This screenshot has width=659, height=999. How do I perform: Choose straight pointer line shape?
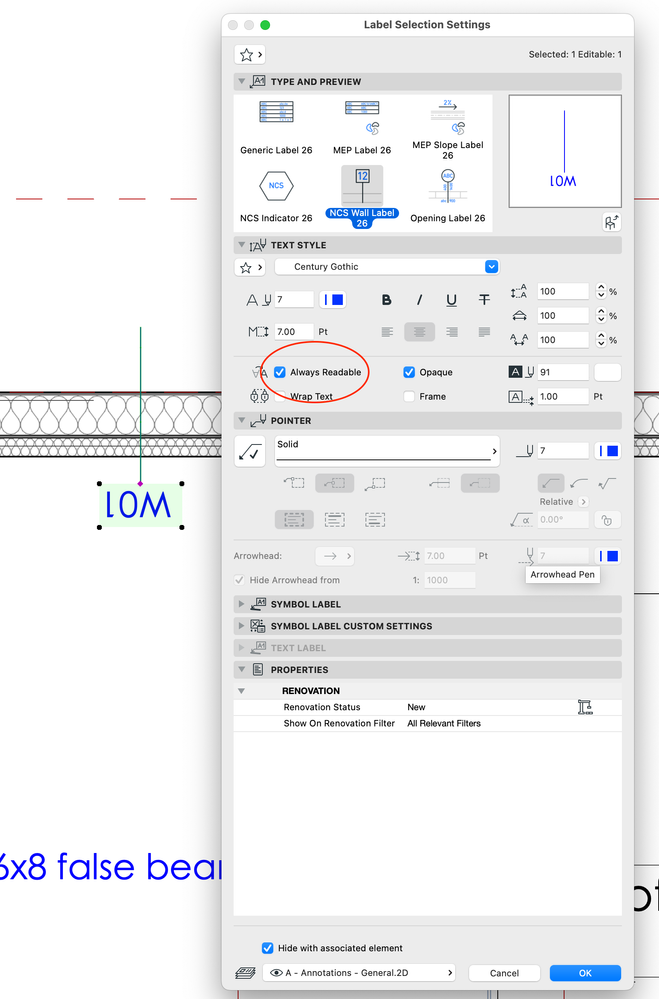551,484
